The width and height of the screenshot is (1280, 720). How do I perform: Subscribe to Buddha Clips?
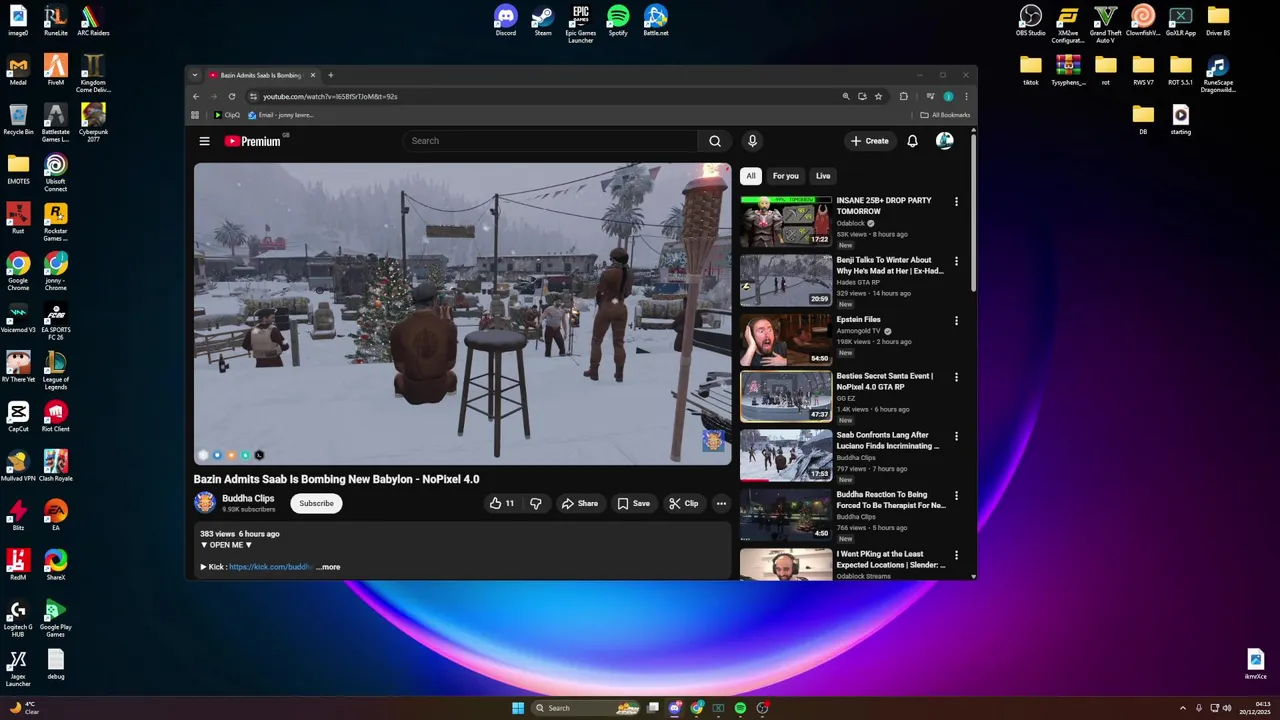316,503
